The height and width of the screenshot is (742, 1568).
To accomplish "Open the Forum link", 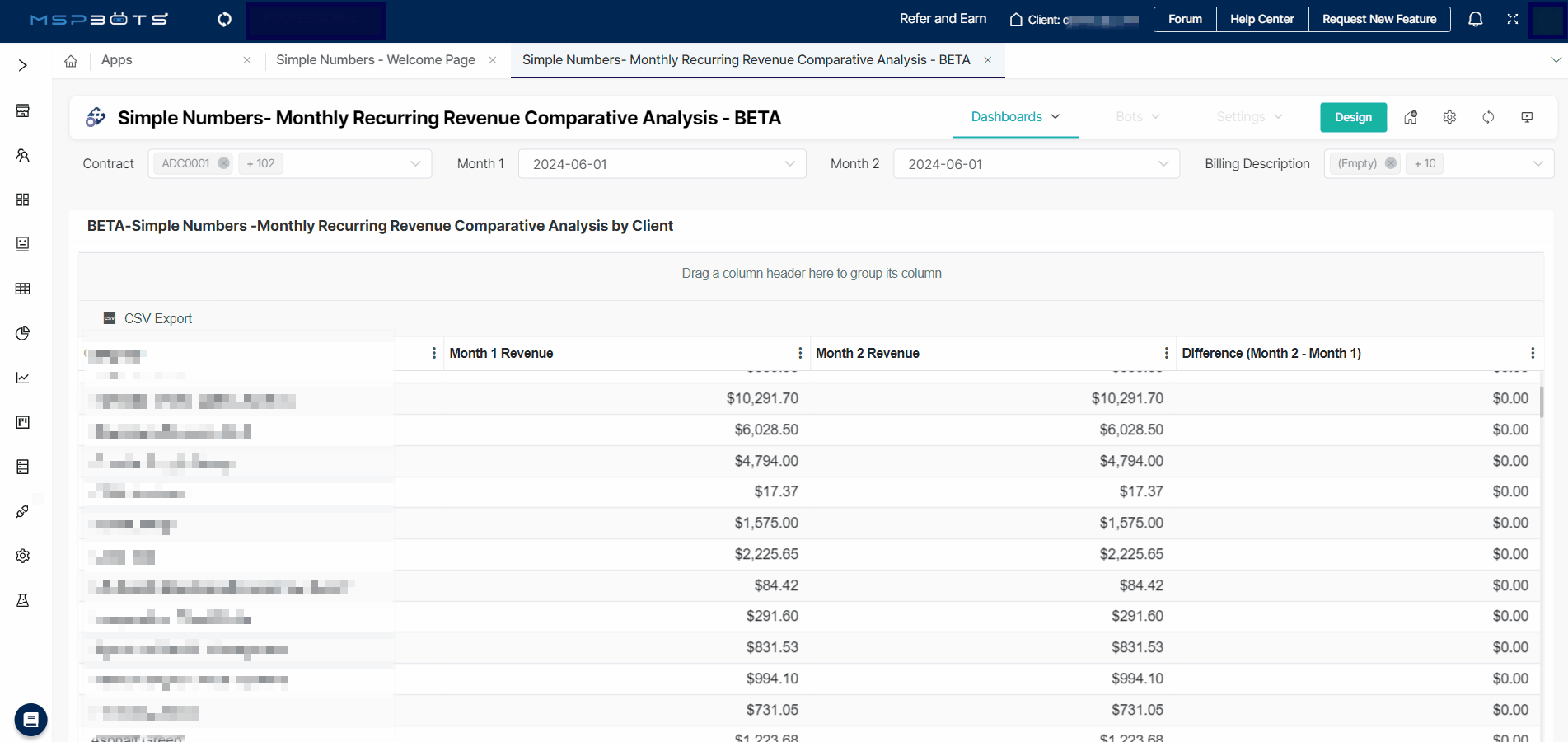I will pyautogui.click(x=1185, y=19).
